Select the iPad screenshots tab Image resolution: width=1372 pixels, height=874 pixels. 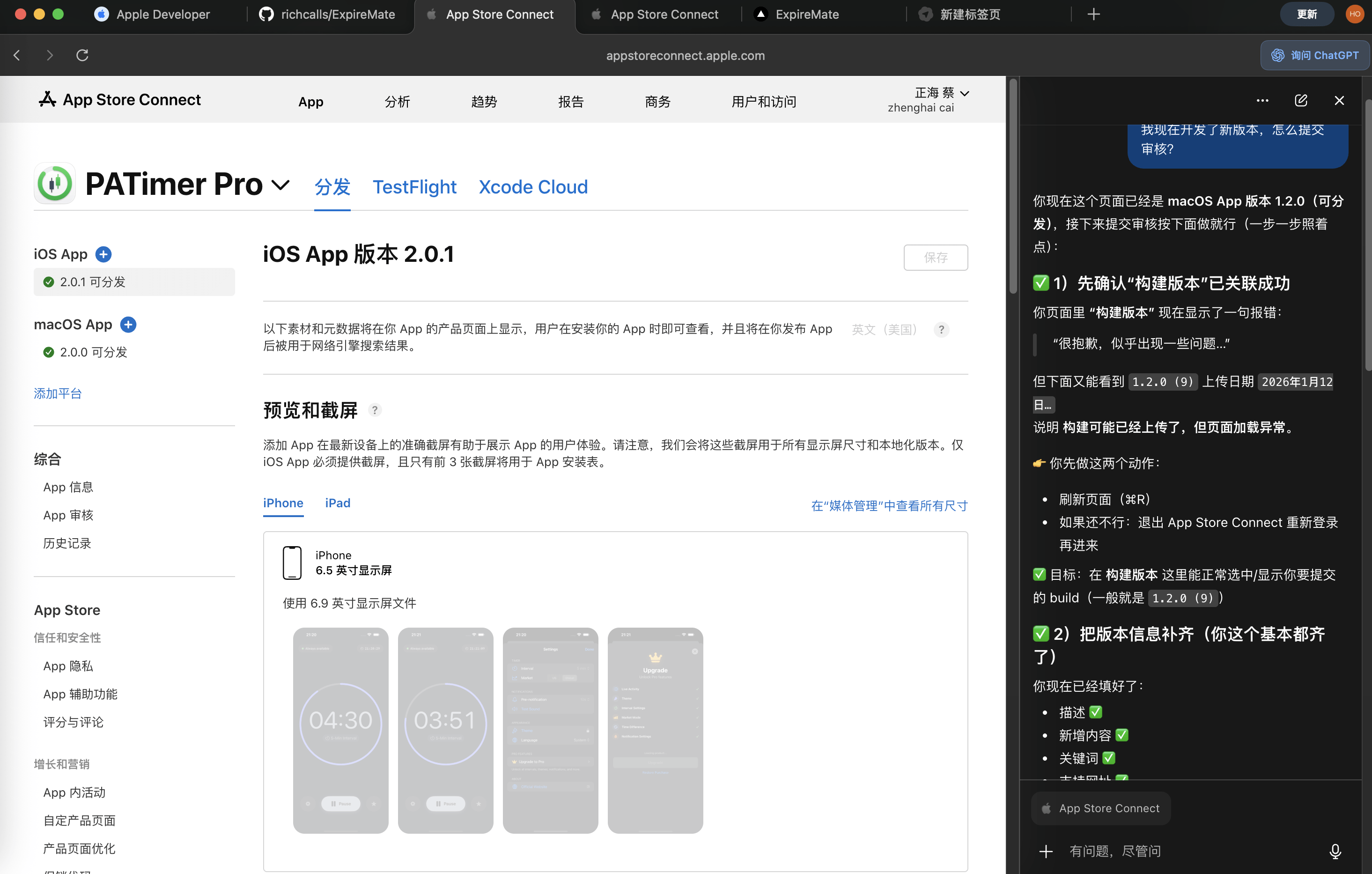[x=337, y=503]
